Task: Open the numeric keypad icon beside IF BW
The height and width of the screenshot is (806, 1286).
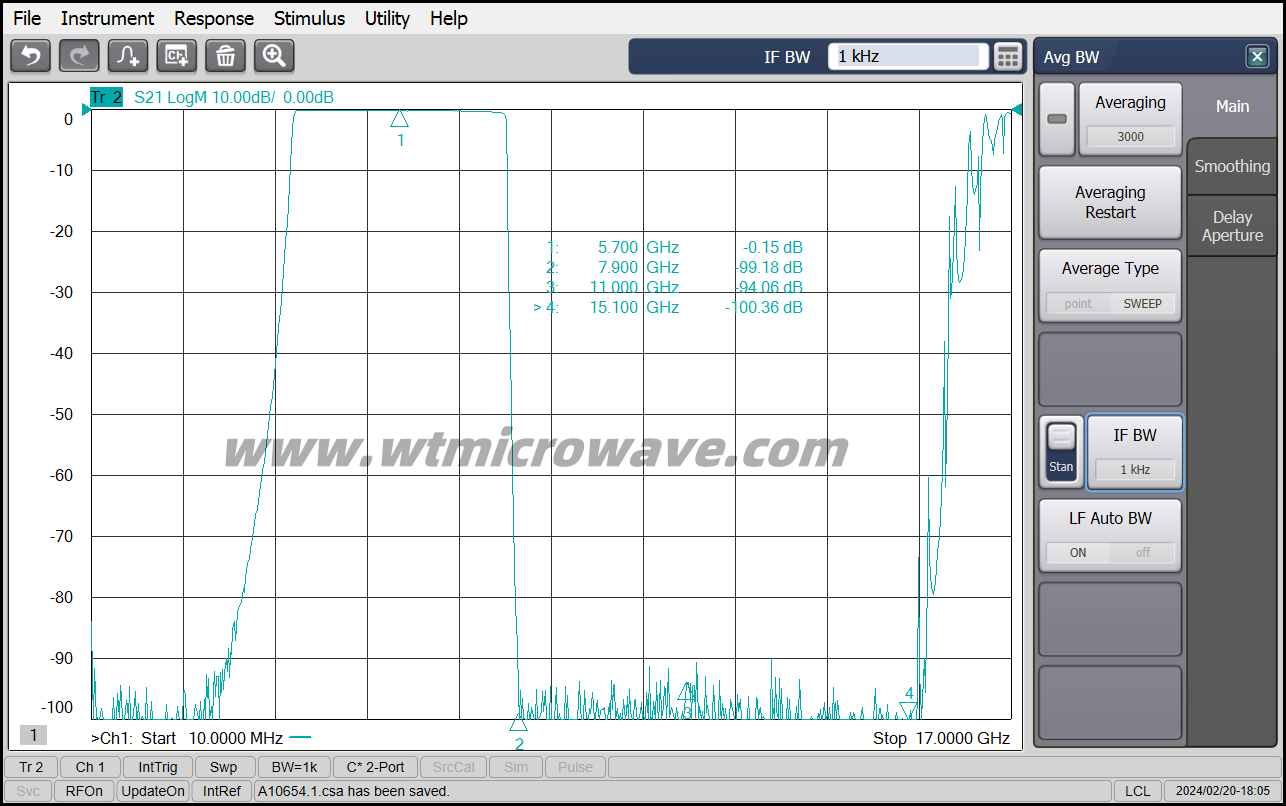Action: (1008, 57)
